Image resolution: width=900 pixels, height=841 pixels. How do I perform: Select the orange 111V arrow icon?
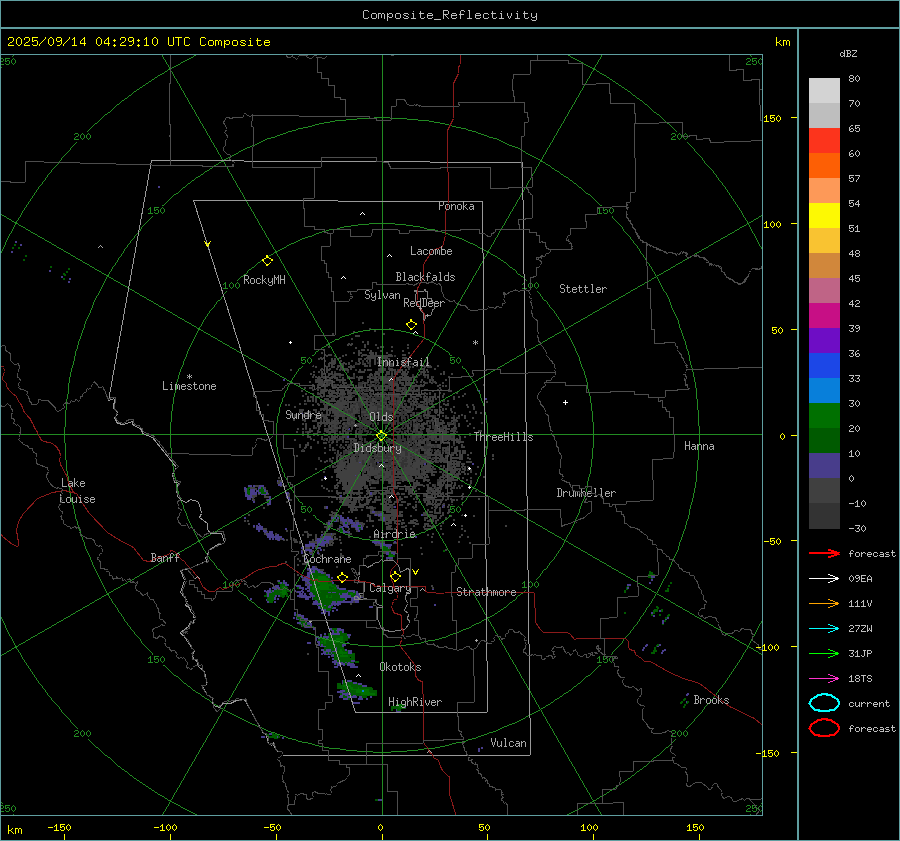pos(824,603)
